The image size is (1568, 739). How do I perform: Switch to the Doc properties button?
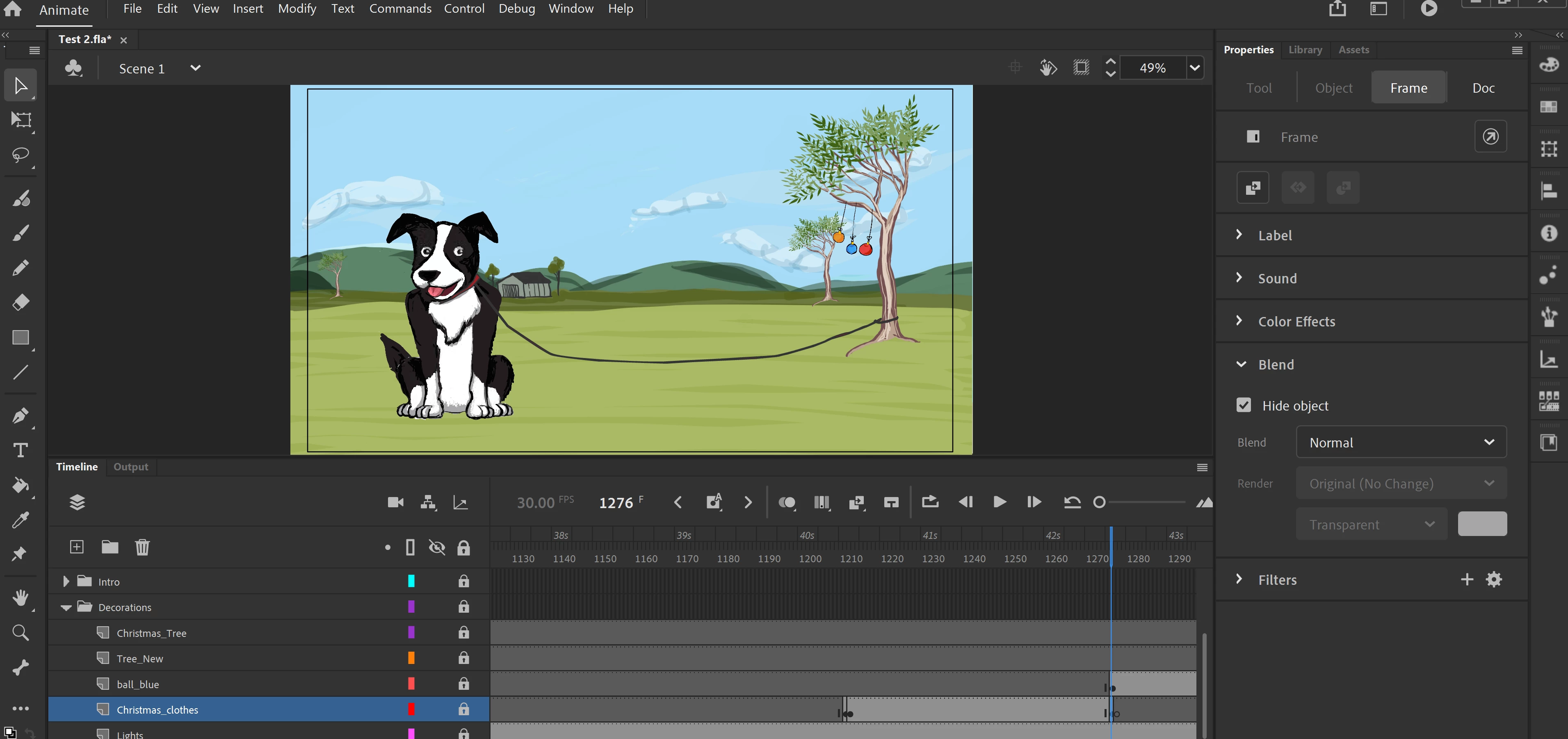[x=1484, y=88]
